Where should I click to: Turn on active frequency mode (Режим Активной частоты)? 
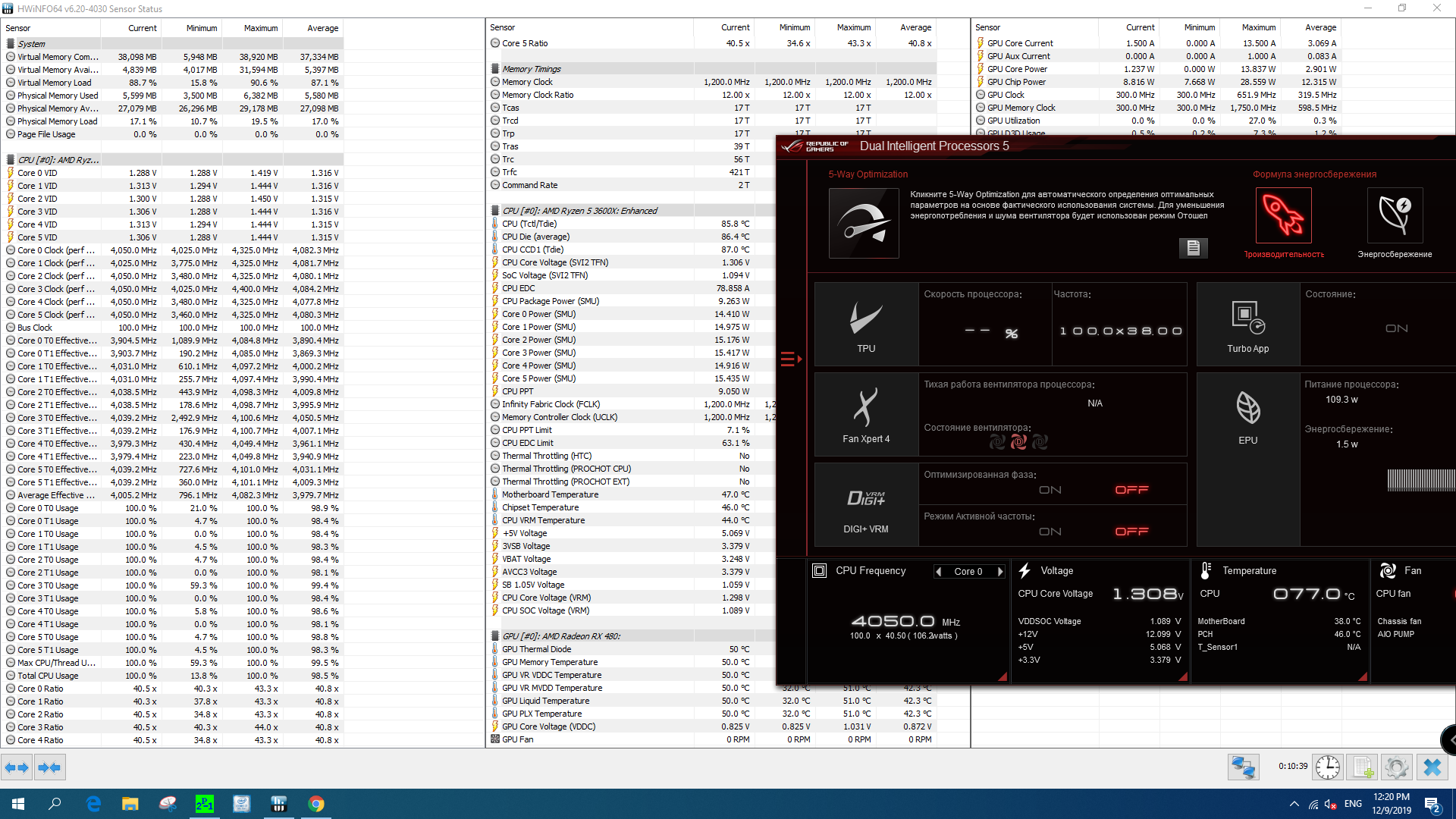(x=1050, y=532)
